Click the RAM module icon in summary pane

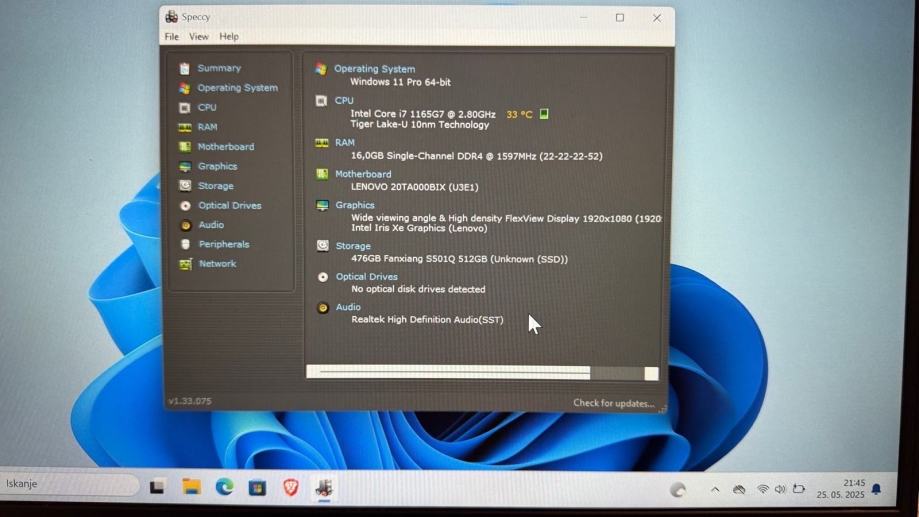coord(321,143)
